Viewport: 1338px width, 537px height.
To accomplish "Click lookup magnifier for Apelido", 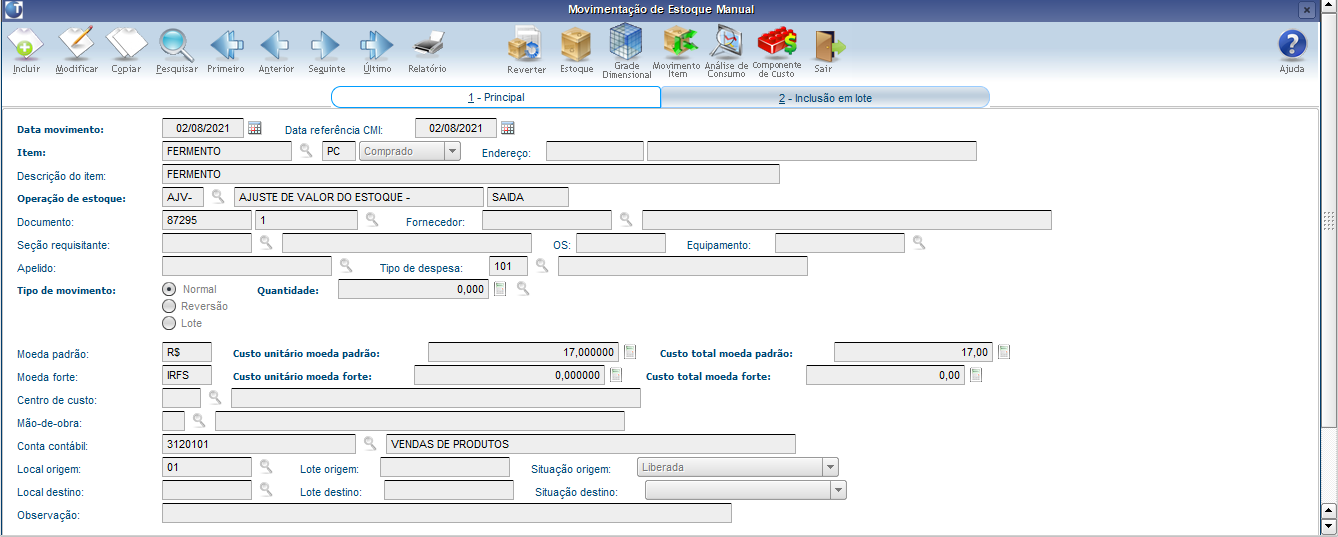I will tap(346, 265).
